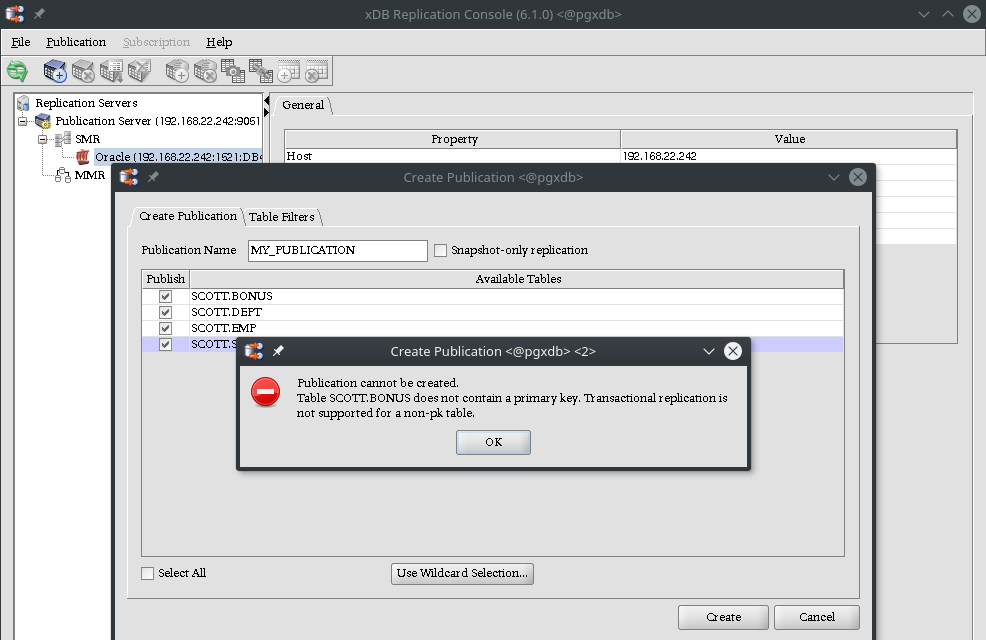This screenshot has height=640, width=986.
Task: Click the 192.168.22.242 value cell
Action: pyautogui.click(x=789, y=156)
